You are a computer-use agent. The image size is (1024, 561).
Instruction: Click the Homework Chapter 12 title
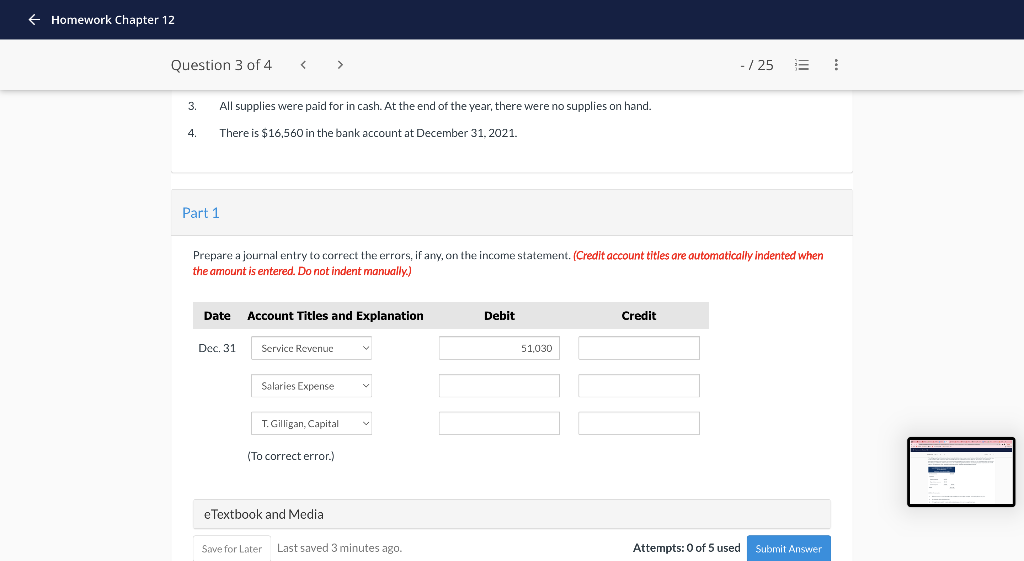pos(113,20)
